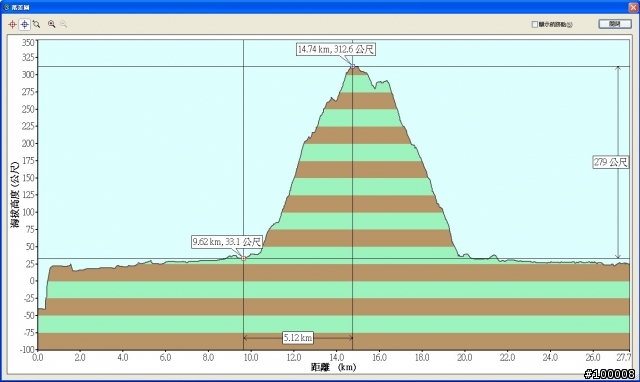
Task: Click the 14.74 km, 312.6 peak label
Action: pyautogui.click(x=336, y=49)
